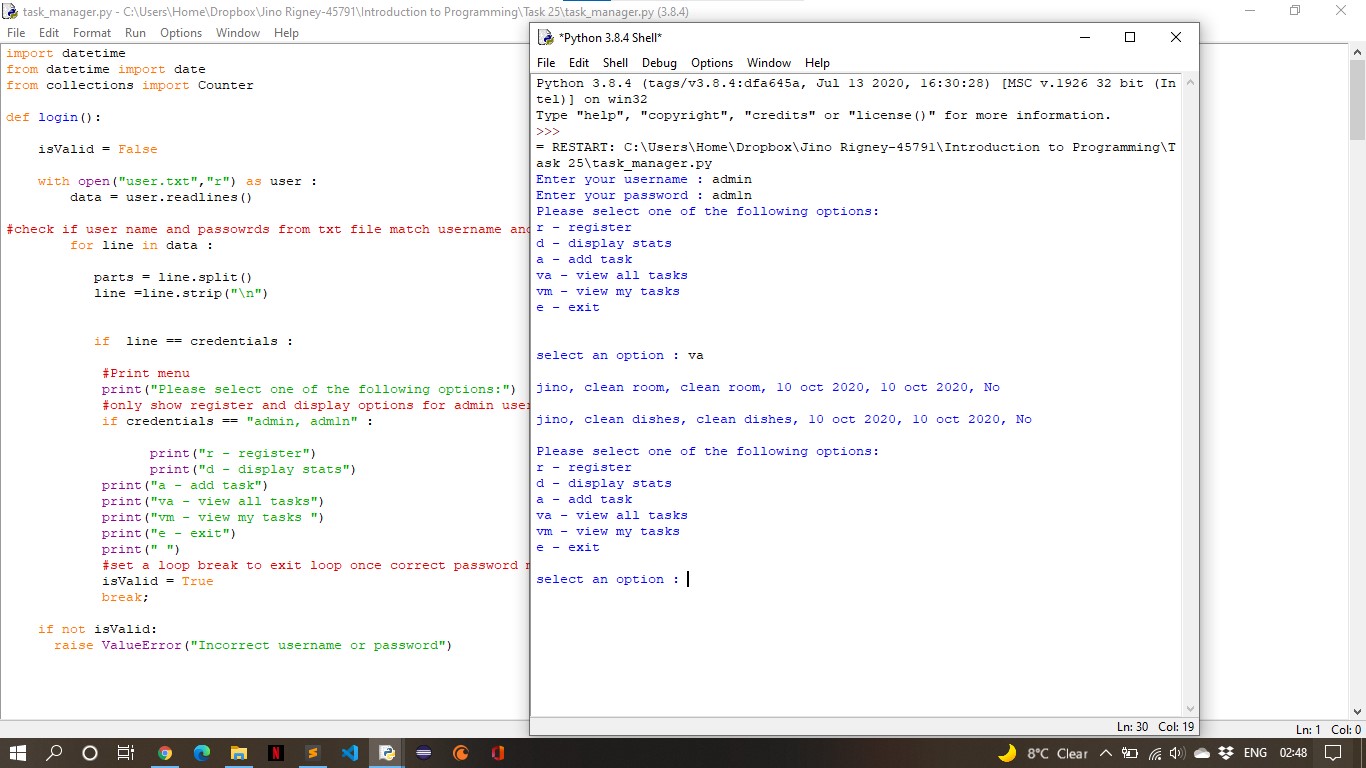Viewport: 1366px width, 768px height.
Task: Open the Shell menu in Python Shell
Action: 615,63
